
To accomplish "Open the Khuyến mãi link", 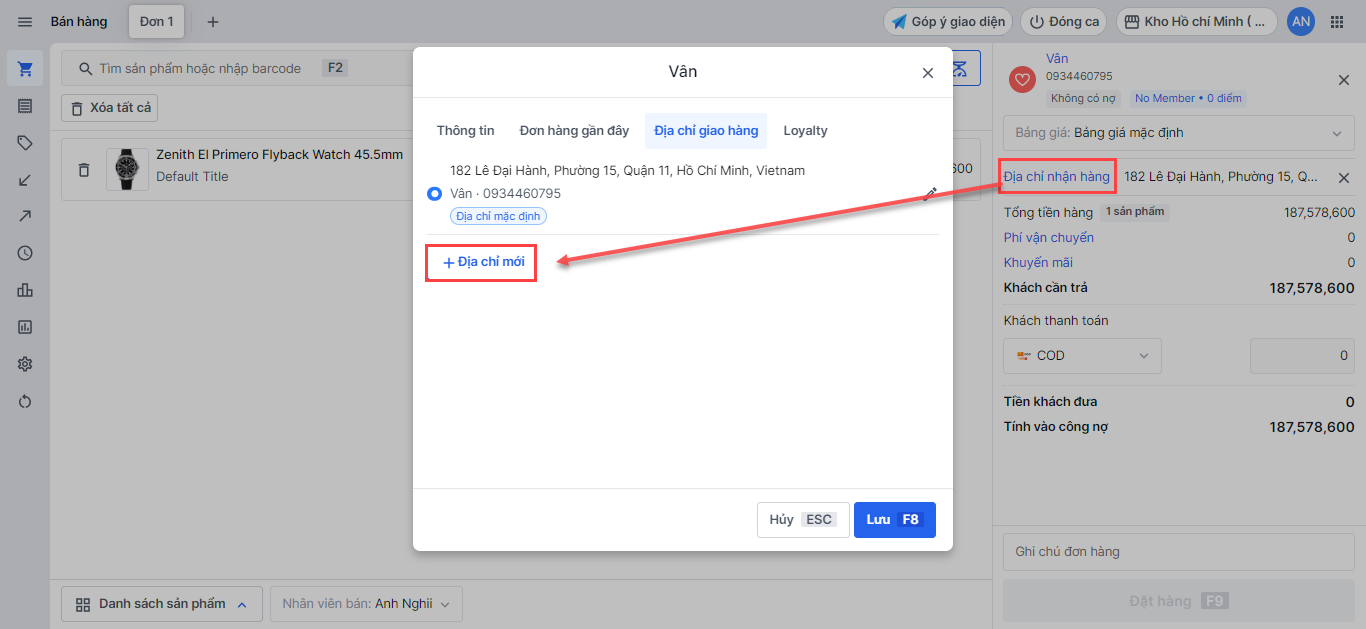I will pos(1038,263).
